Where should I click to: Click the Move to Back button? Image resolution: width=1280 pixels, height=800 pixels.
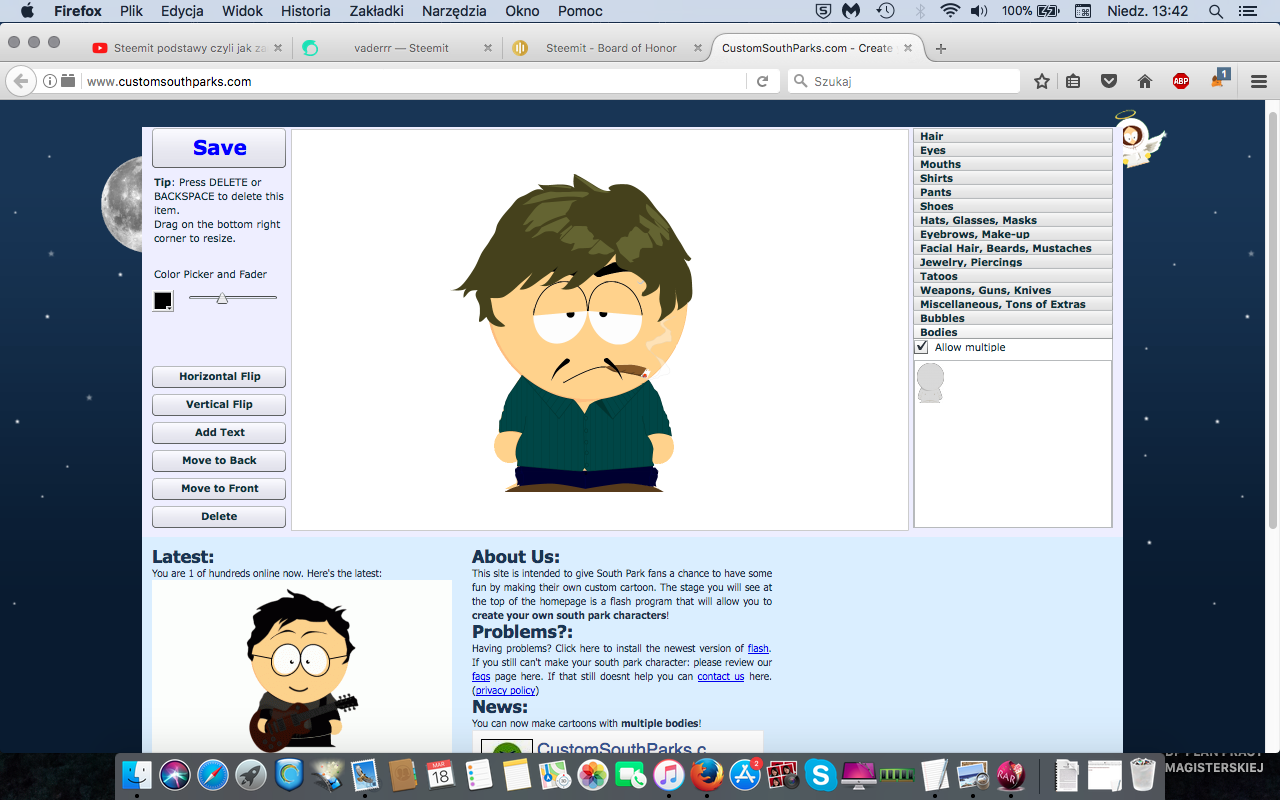click(x=219, y=461)
